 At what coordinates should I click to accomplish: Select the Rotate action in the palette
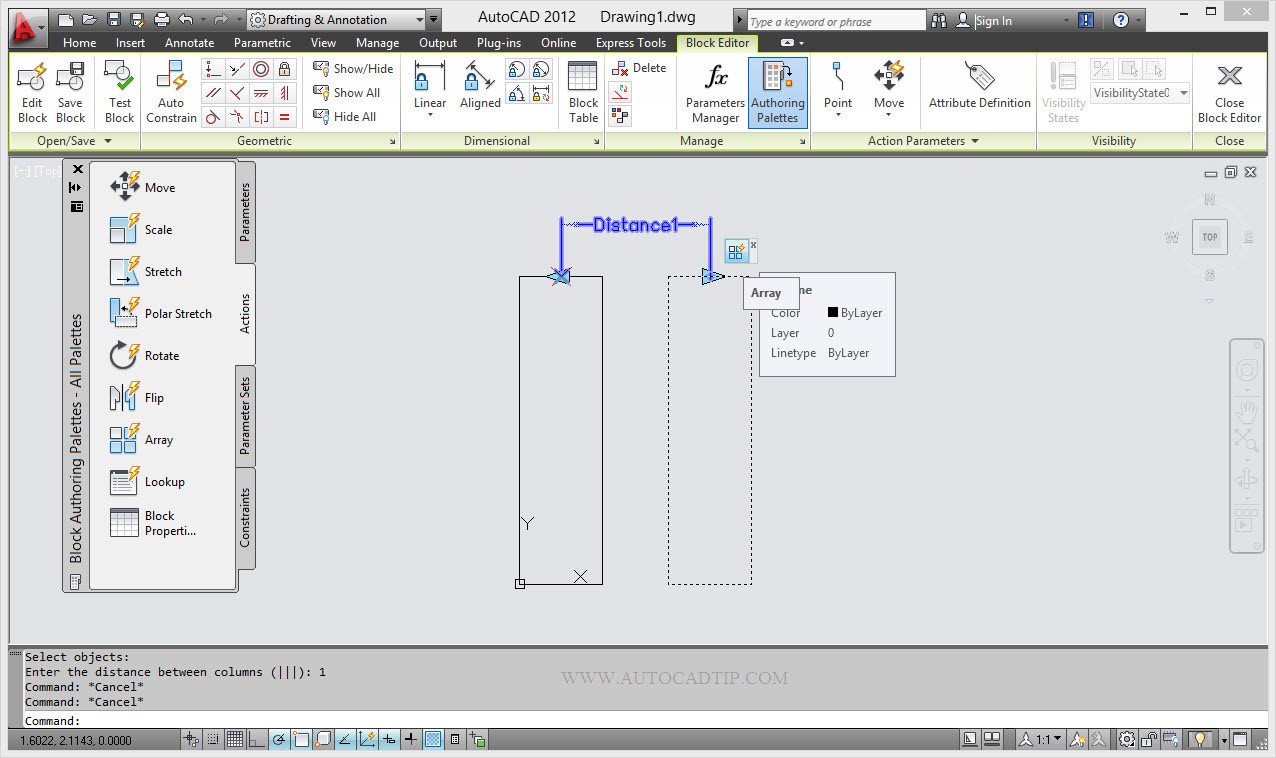click(x=144, y=355)
